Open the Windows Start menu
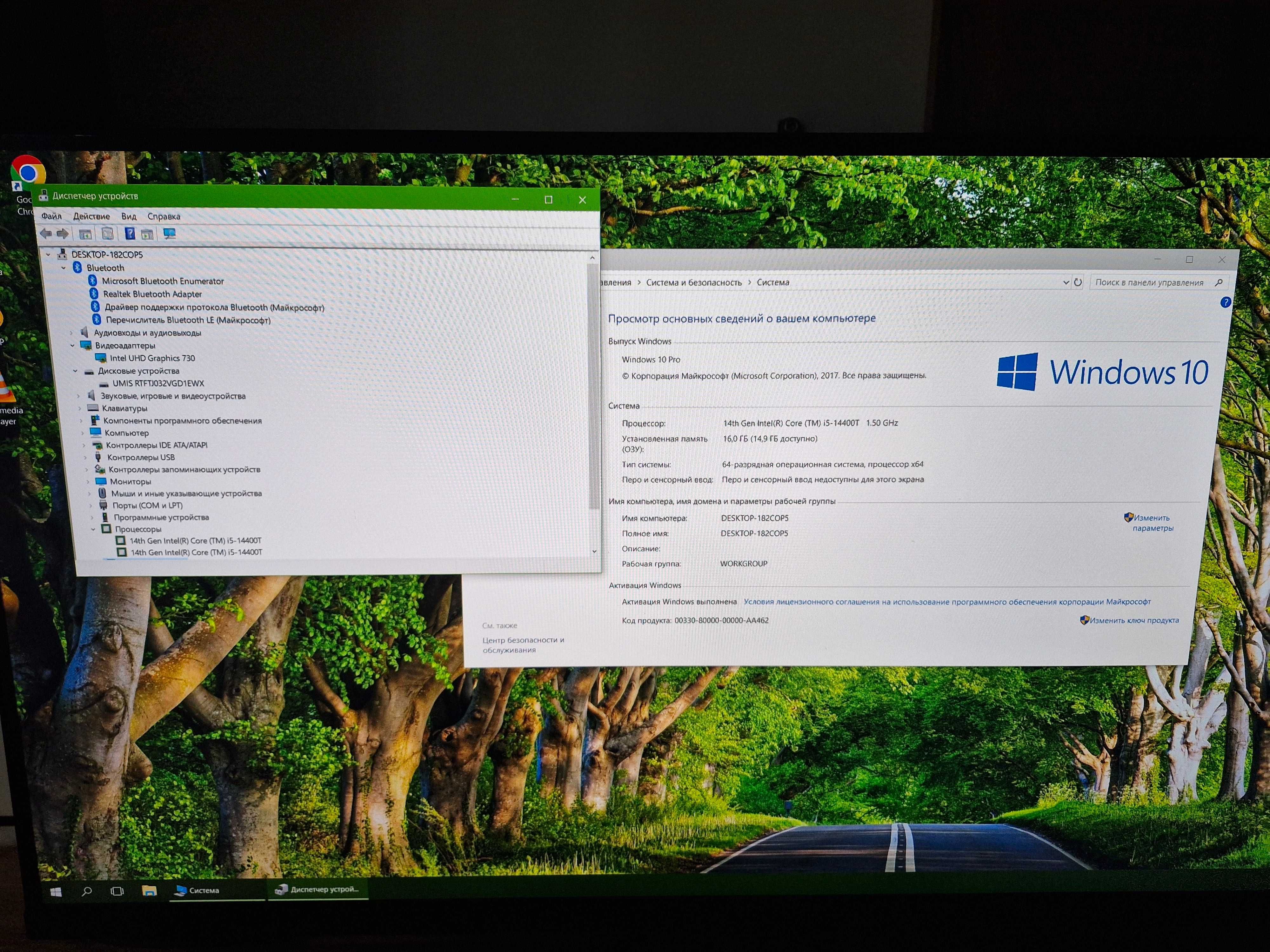This screenshot has width=1270, height=952. click(56, 892)
